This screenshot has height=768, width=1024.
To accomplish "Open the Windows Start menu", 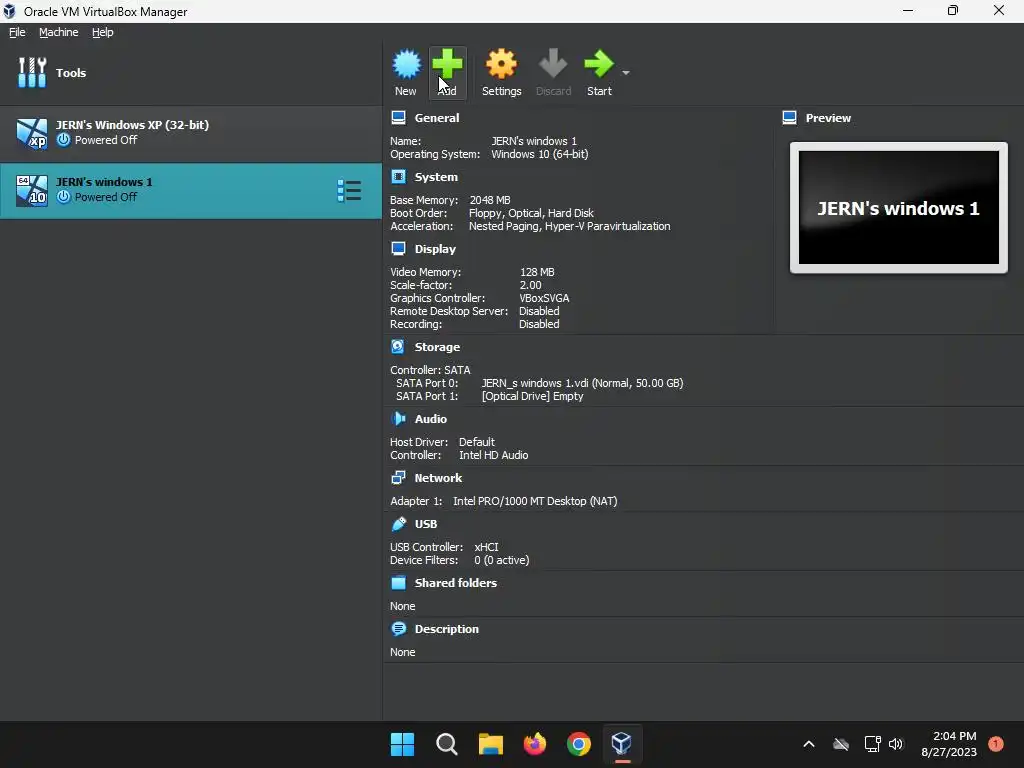I will [402, 744].
